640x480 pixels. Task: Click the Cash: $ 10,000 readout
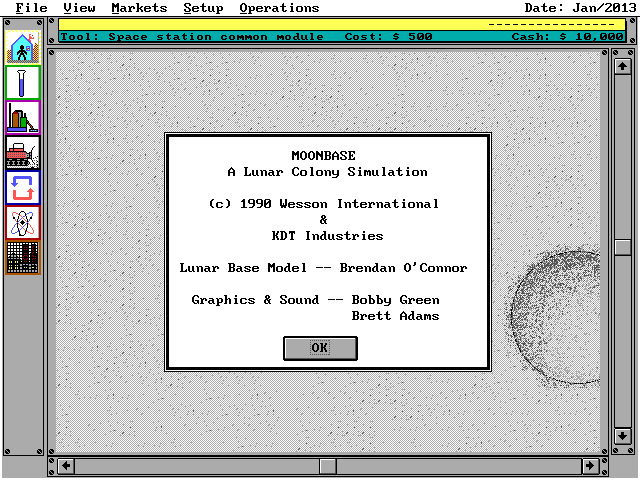coord(567,37)
